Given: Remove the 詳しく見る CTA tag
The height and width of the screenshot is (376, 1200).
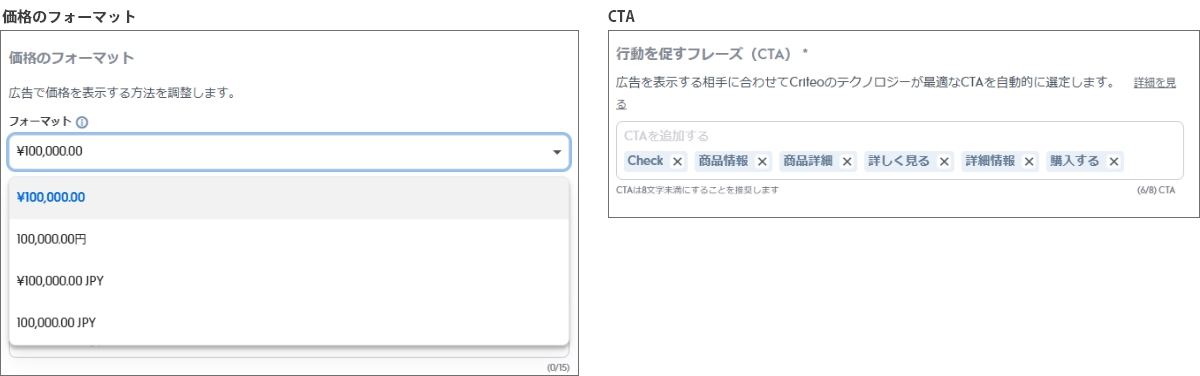Looking at the screenshot, I should [944, 161].
